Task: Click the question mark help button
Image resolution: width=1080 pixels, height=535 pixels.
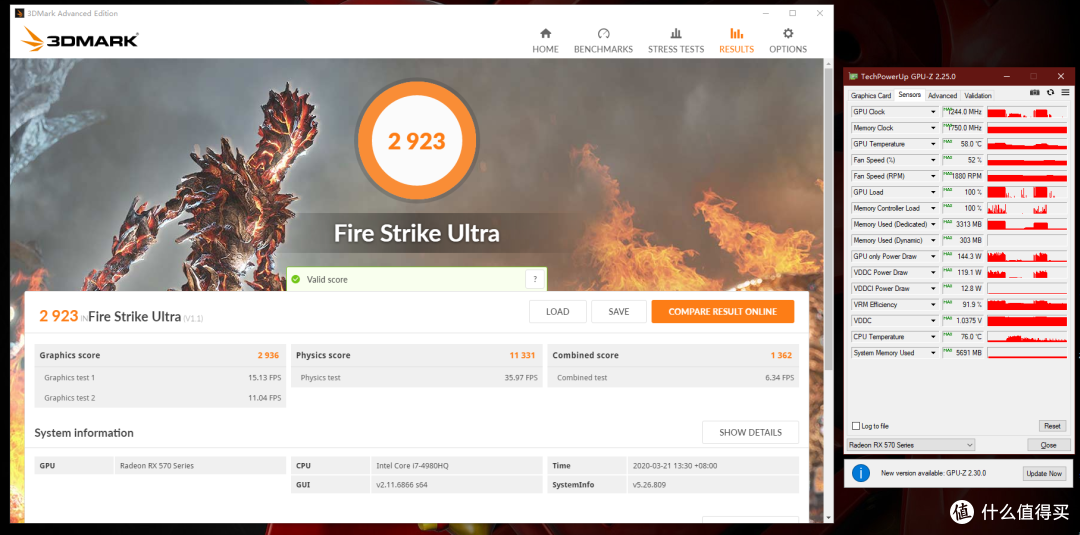Action: pos(535,280)
